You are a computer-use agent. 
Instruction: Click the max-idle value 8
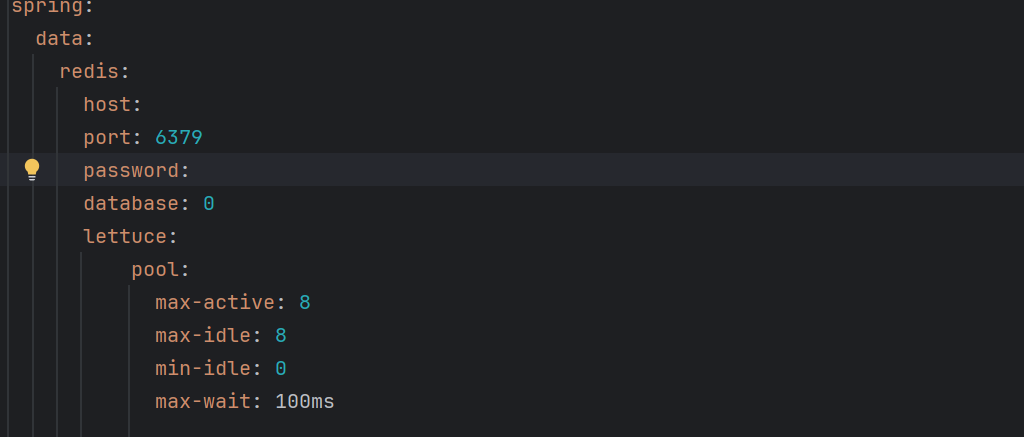click(281, 336)
